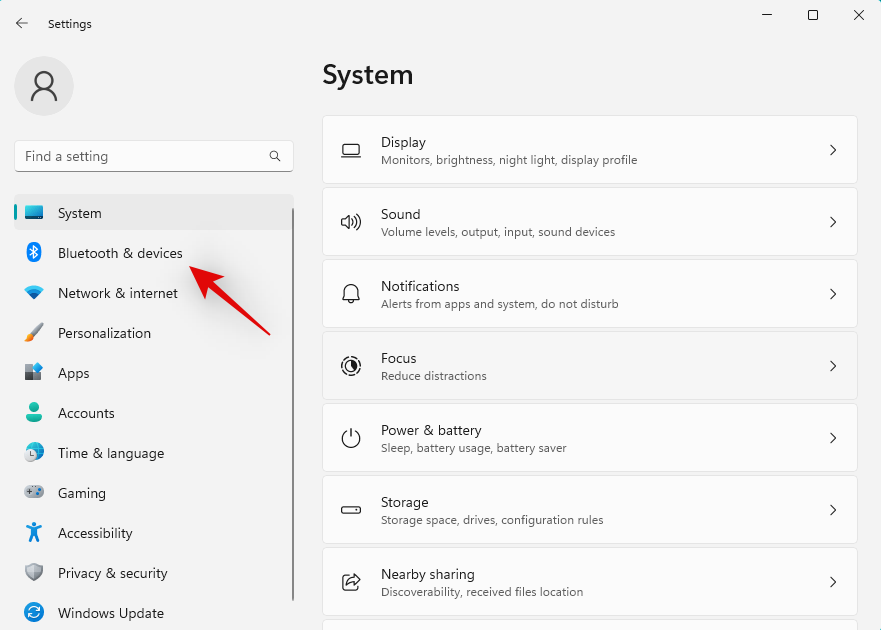The width and height of the screenshot is (881, 630).
Task: Click the Apps icon in sidebar
Action: (34, 372)
